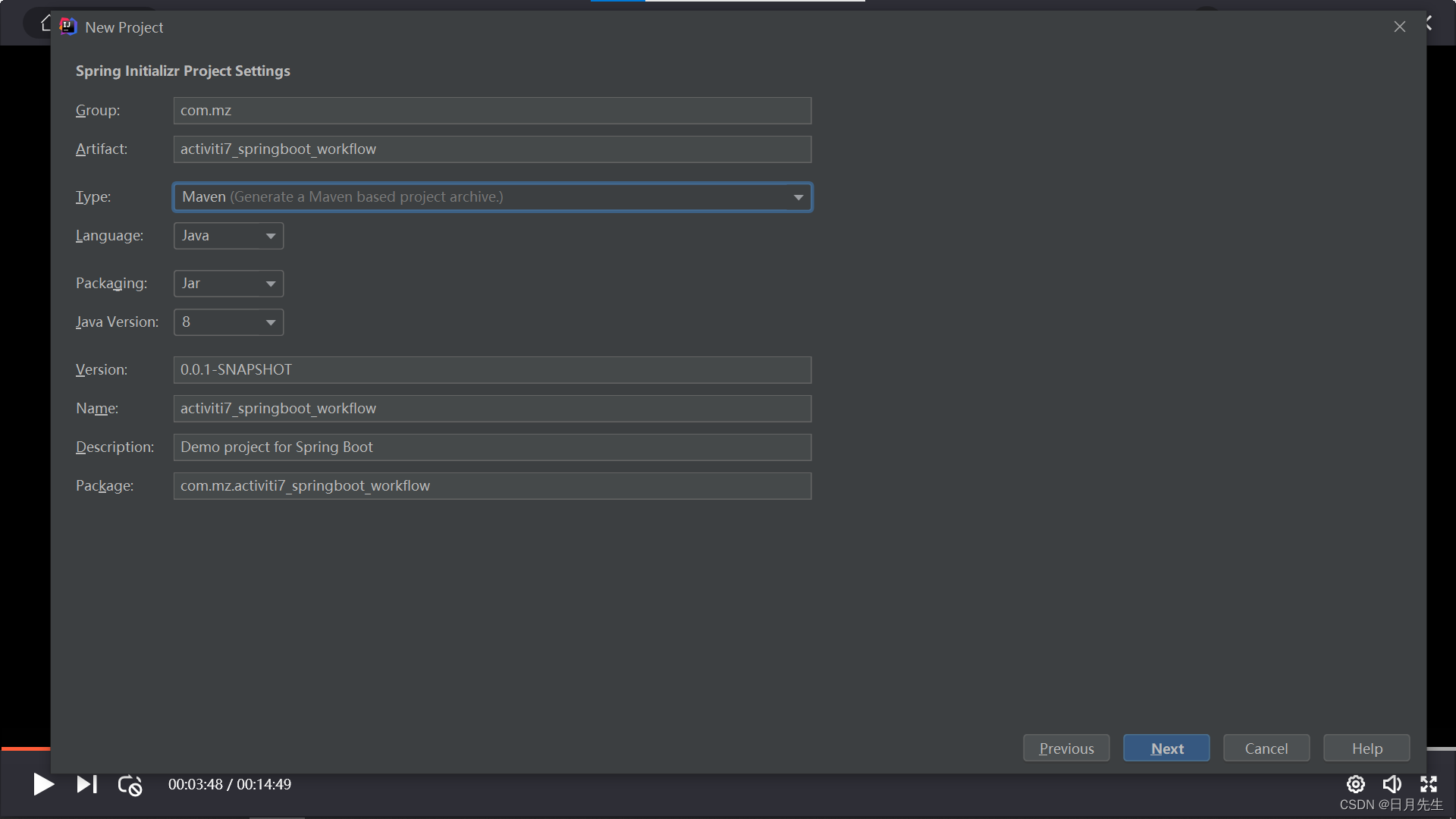Screen dimensions: 1456x819
Task: Click the Group input field
Action: click(492, 111)
